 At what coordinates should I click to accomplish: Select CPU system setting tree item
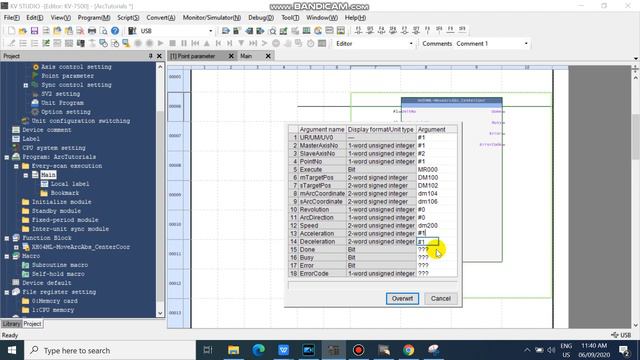tap(54, 148)
